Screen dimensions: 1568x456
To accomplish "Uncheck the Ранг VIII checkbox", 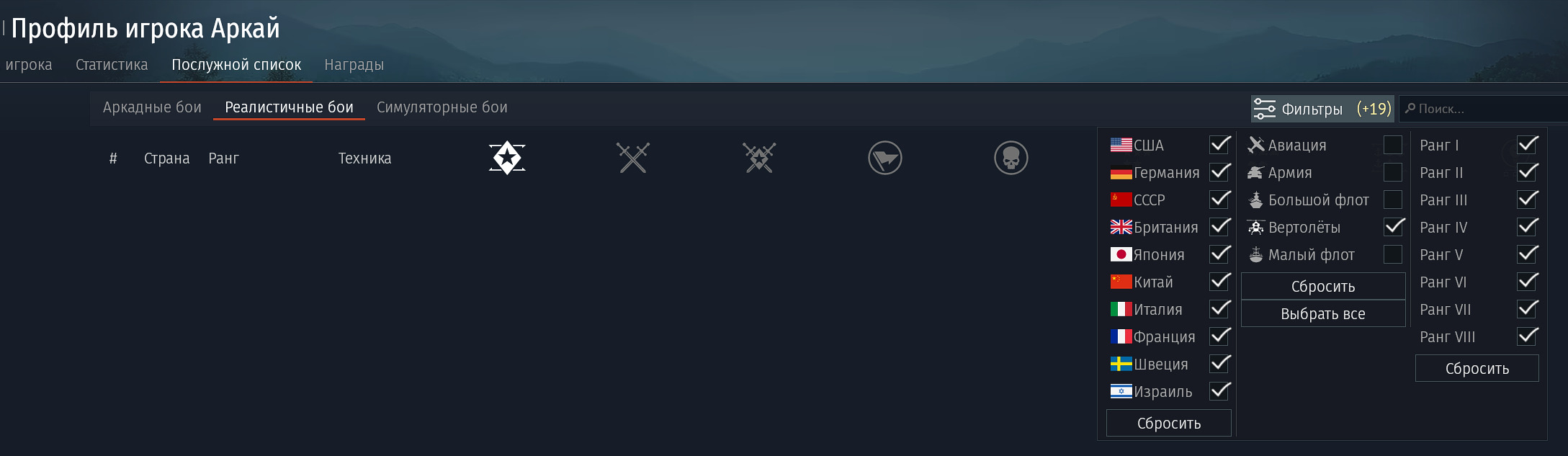I will coord(1527,336).
